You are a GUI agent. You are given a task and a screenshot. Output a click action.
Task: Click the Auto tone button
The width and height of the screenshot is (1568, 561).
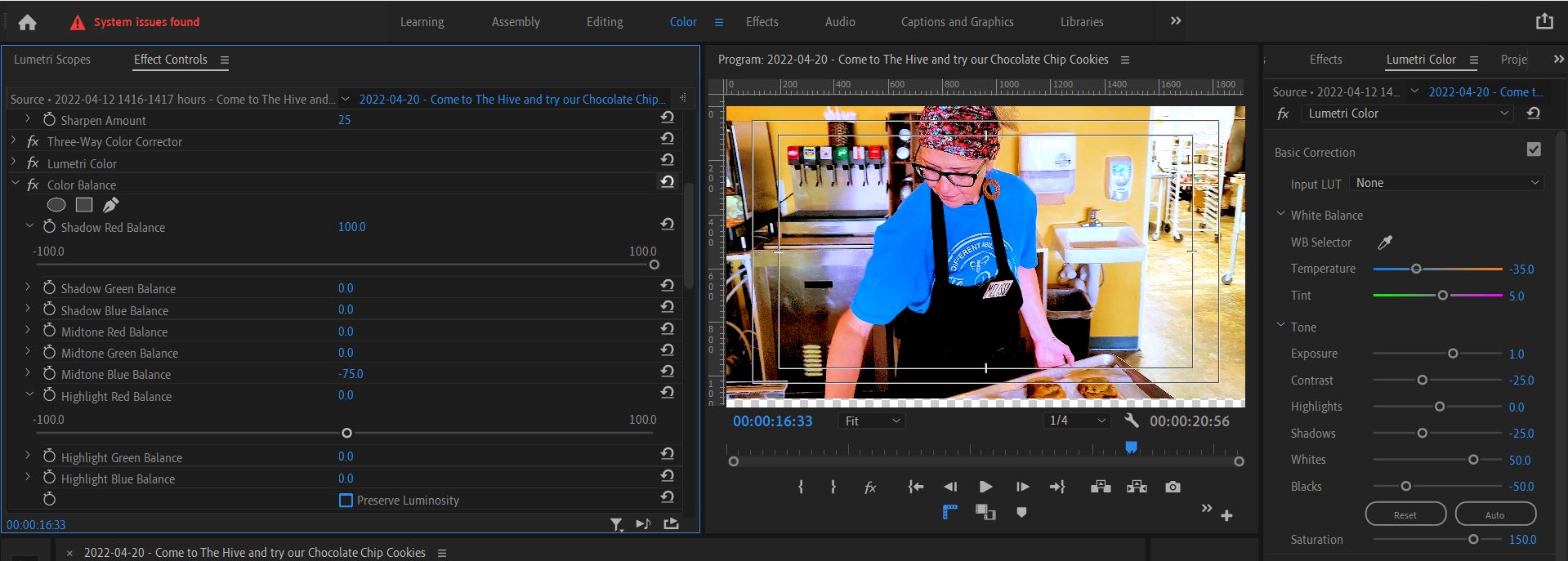click(x=1495, y=514)
